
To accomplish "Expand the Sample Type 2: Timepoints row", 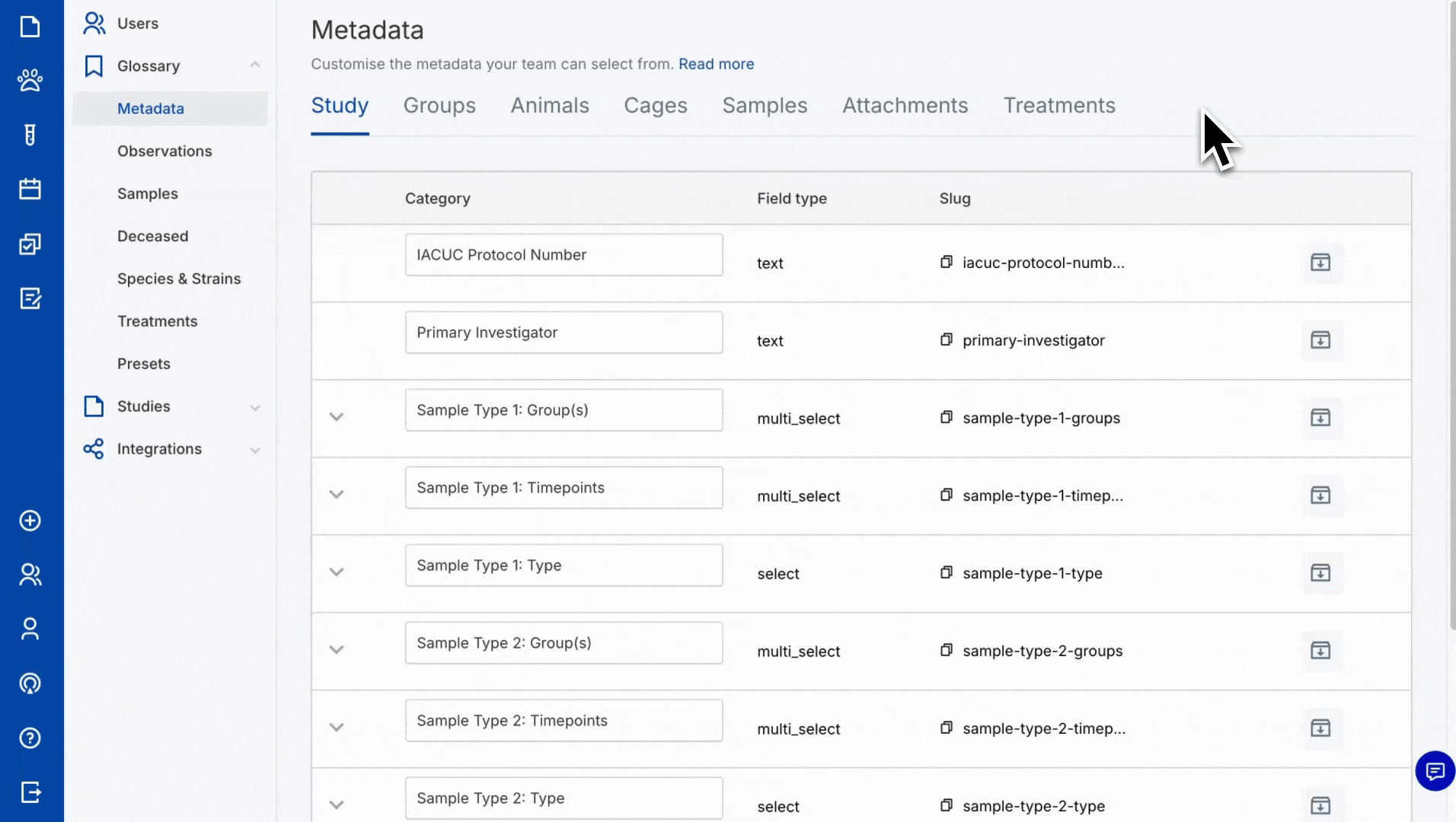I will click(337, 728).
